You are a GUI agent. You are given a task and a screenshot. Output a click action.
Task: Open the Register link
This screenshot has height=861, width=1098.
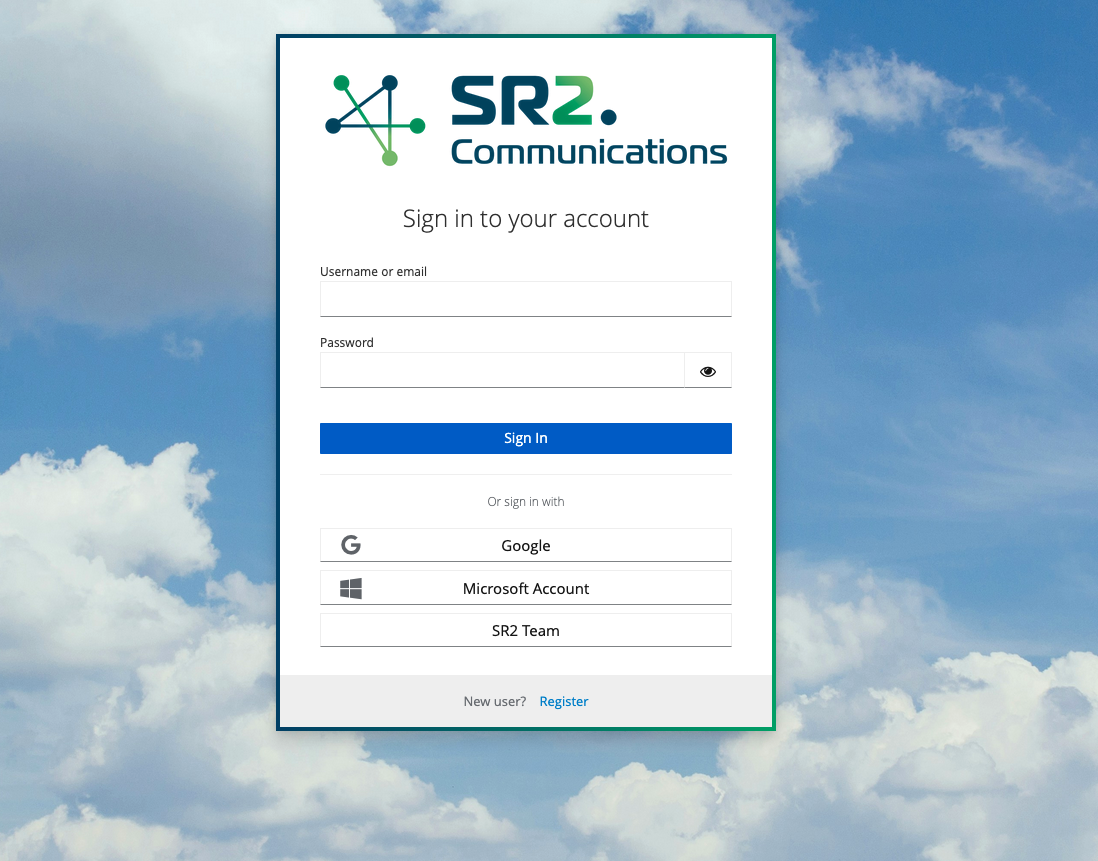(563, 701)
